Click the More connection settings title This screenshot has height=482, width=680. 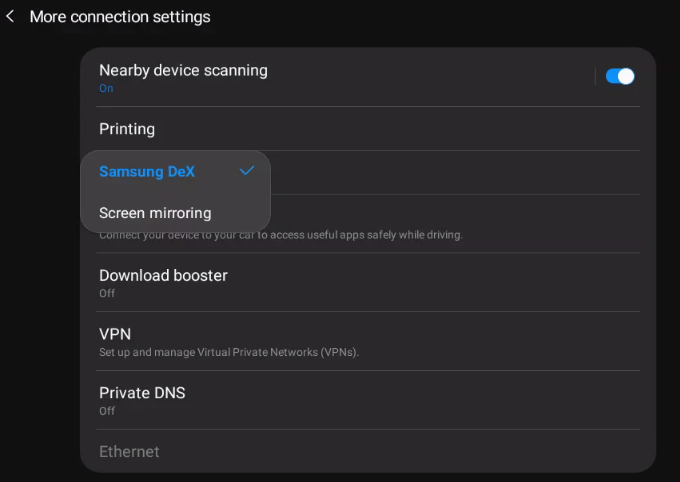point(120,17)
